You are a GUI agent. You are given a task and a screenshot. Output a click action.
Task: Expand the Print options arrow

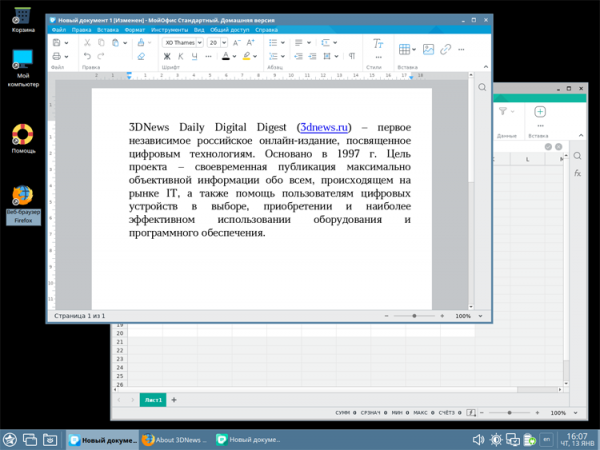click(66, 57)
